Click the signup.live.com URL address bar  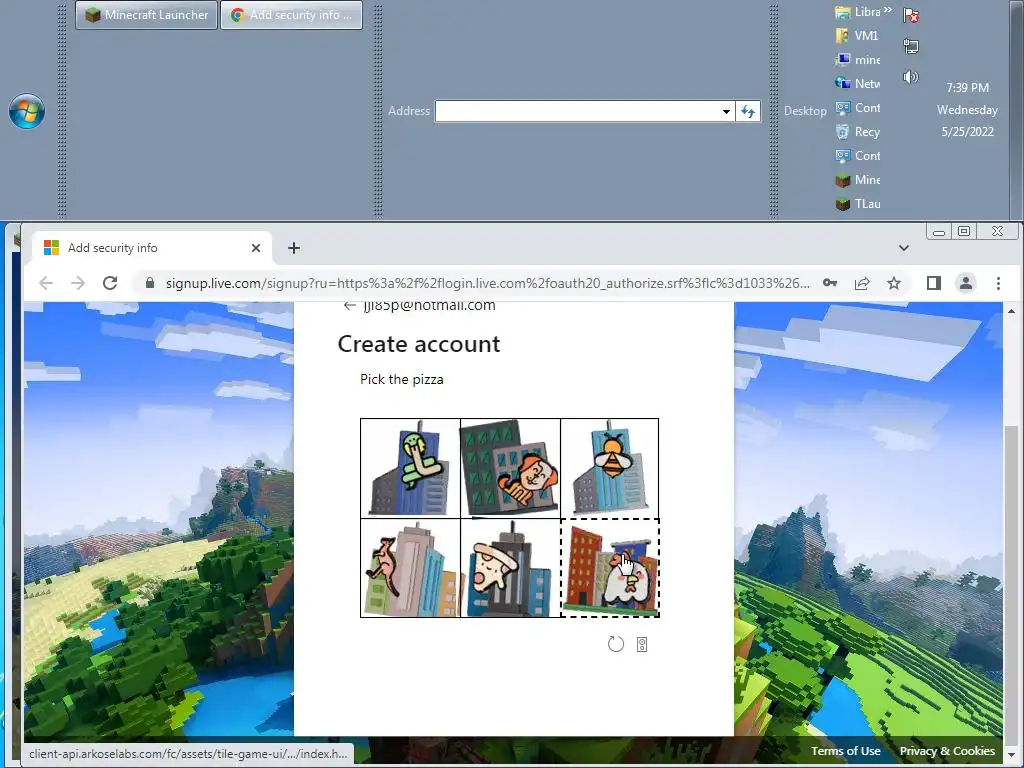point(487,283)
